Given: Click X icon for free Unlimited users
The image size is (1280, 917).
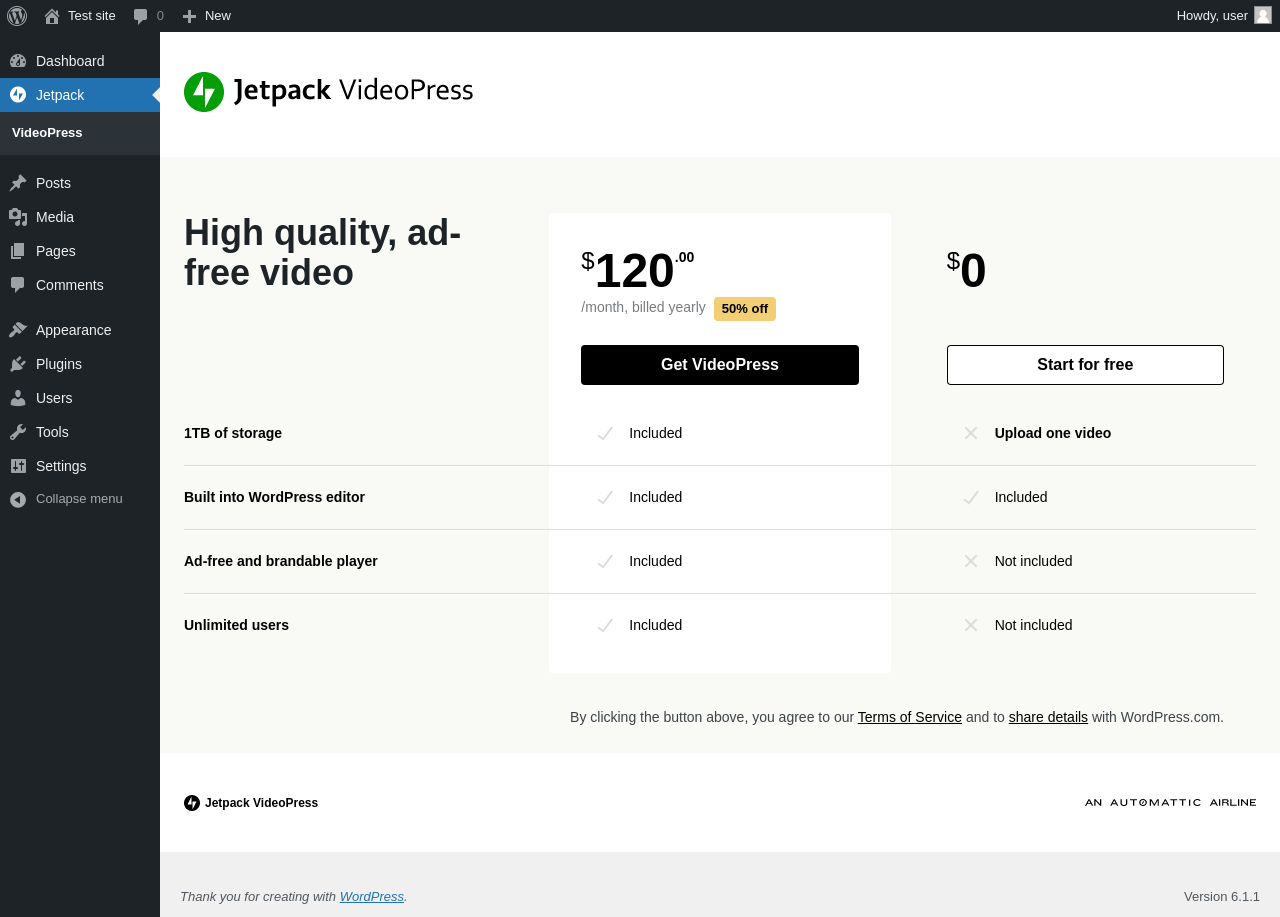Looking at the screenshot, I should (x=971, y=625).
